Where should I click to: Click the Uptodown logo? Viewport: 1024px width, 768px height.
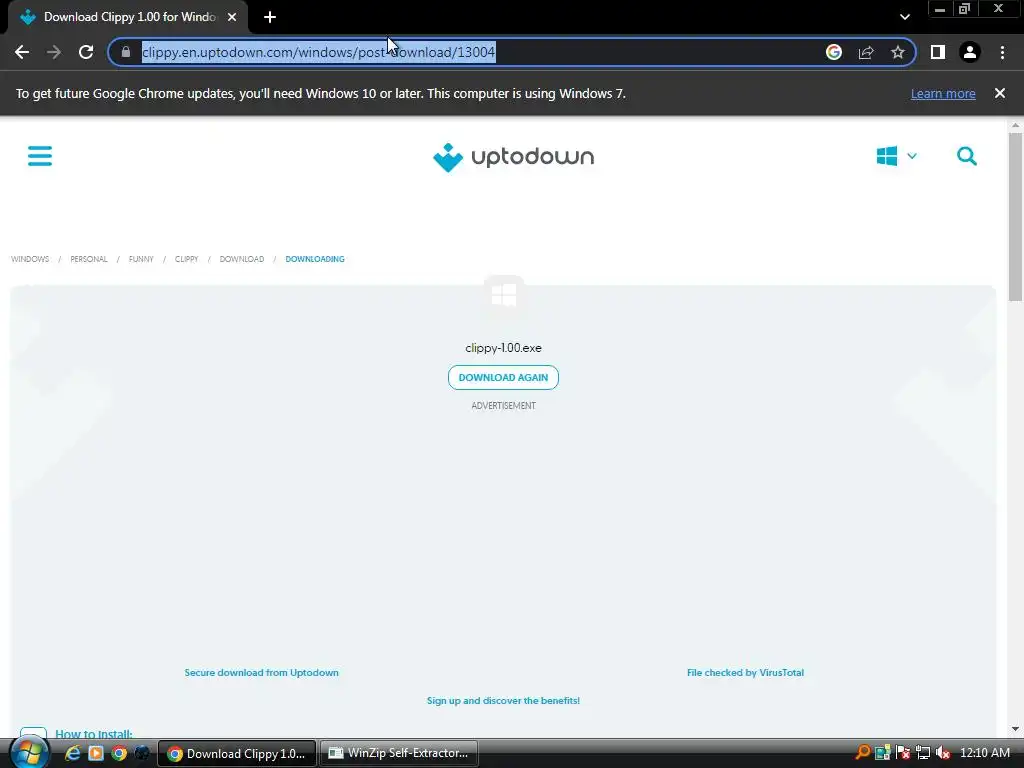click(513, 157)
